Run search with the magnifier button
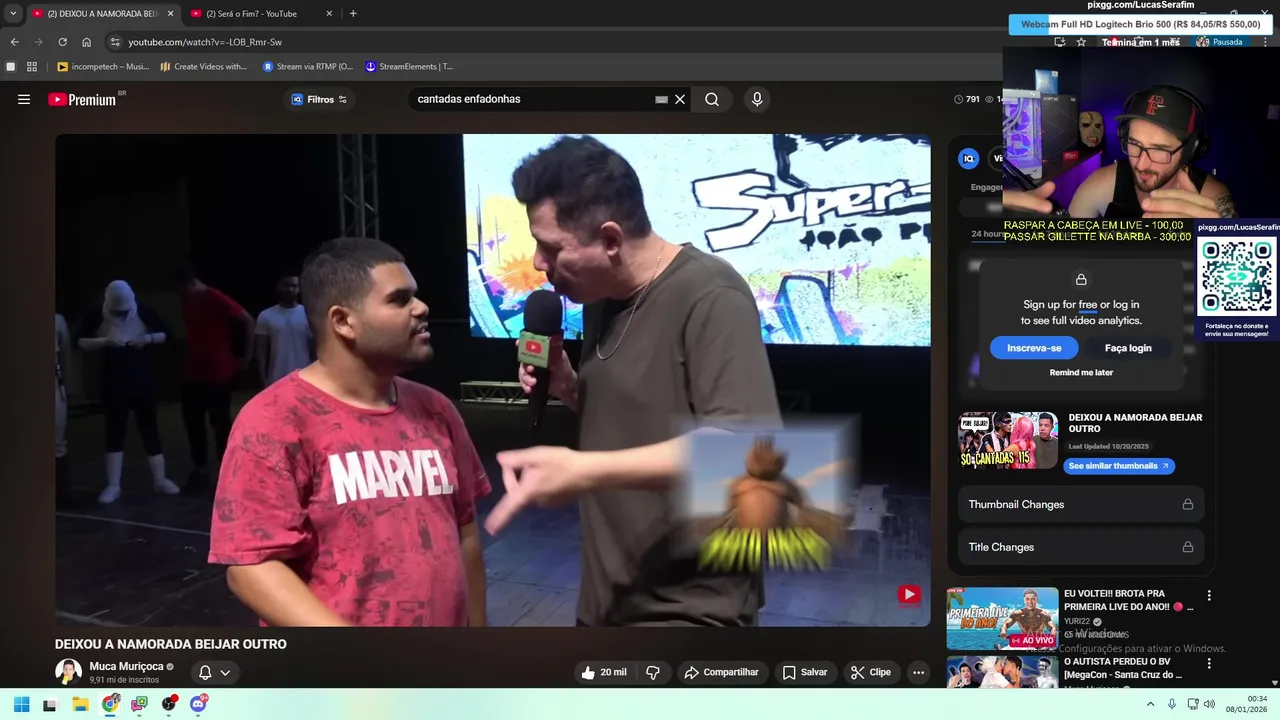The height and width of the screenshot is (720, 1280). click(712, 99)
